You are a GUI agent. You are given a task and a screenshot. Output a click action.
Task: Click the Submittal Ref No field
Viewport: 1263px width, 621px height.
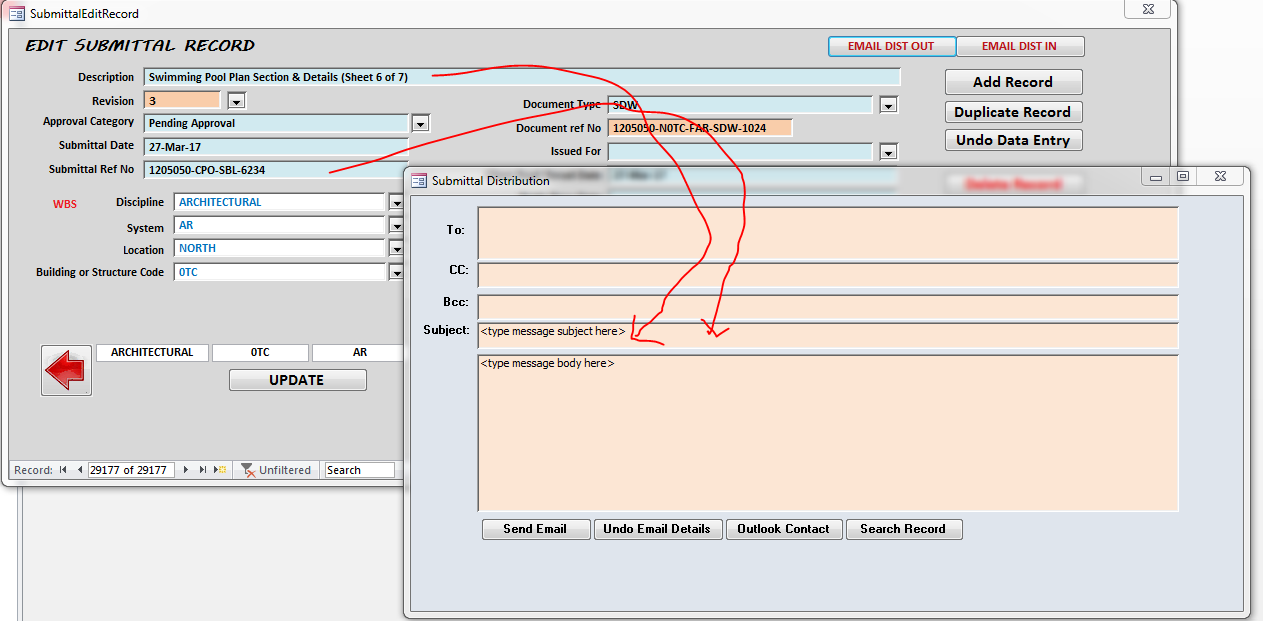click(x=277, y=170)
